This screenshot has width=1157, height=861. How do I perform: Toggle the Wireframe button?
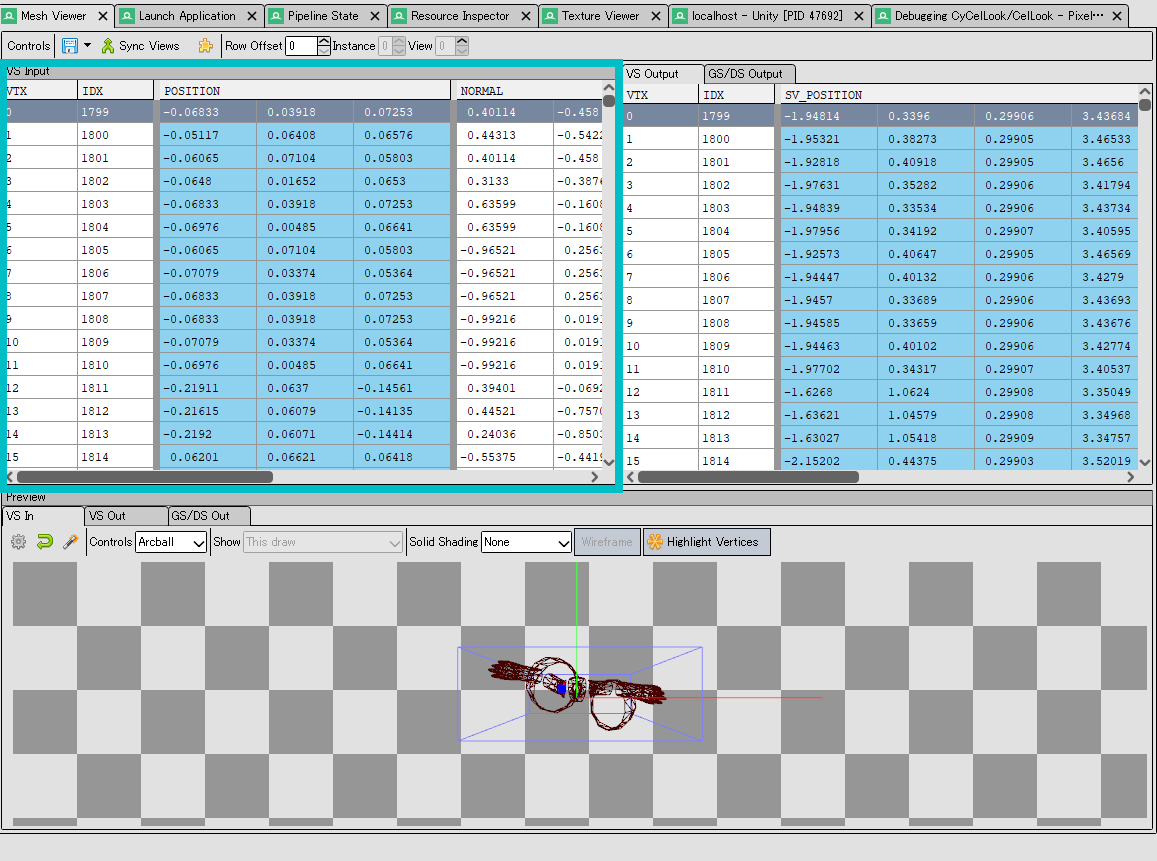click(x=606, y=542)
